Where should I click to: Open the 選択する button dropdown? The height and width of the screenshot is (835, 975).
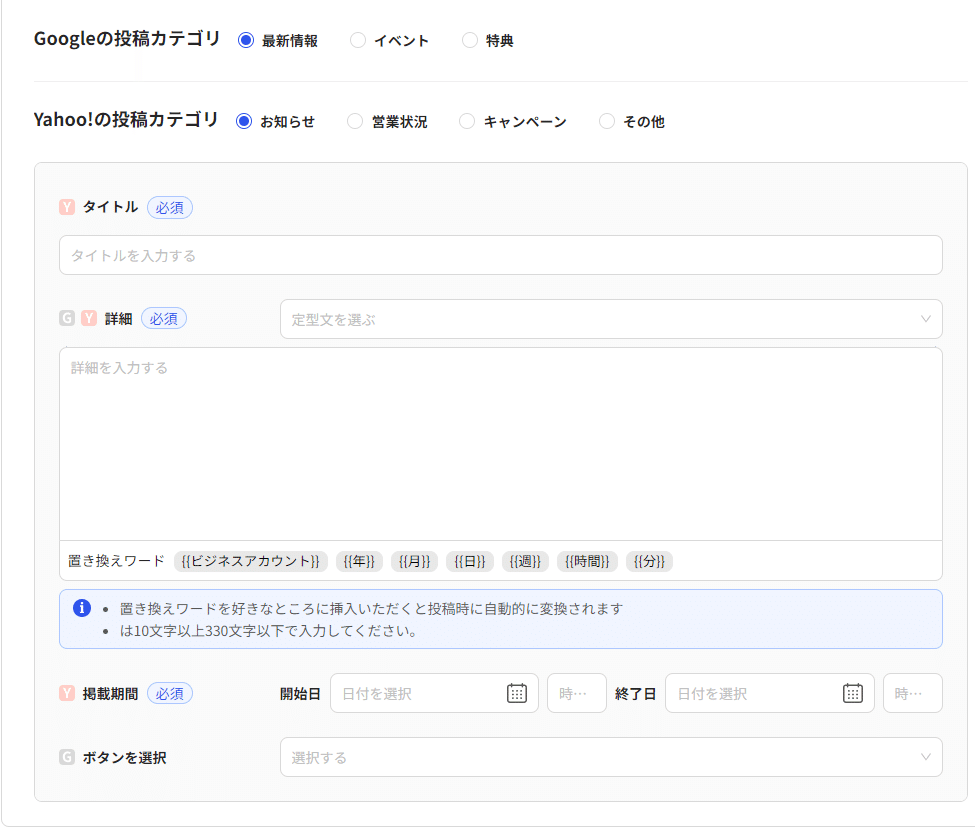(610, 758)
